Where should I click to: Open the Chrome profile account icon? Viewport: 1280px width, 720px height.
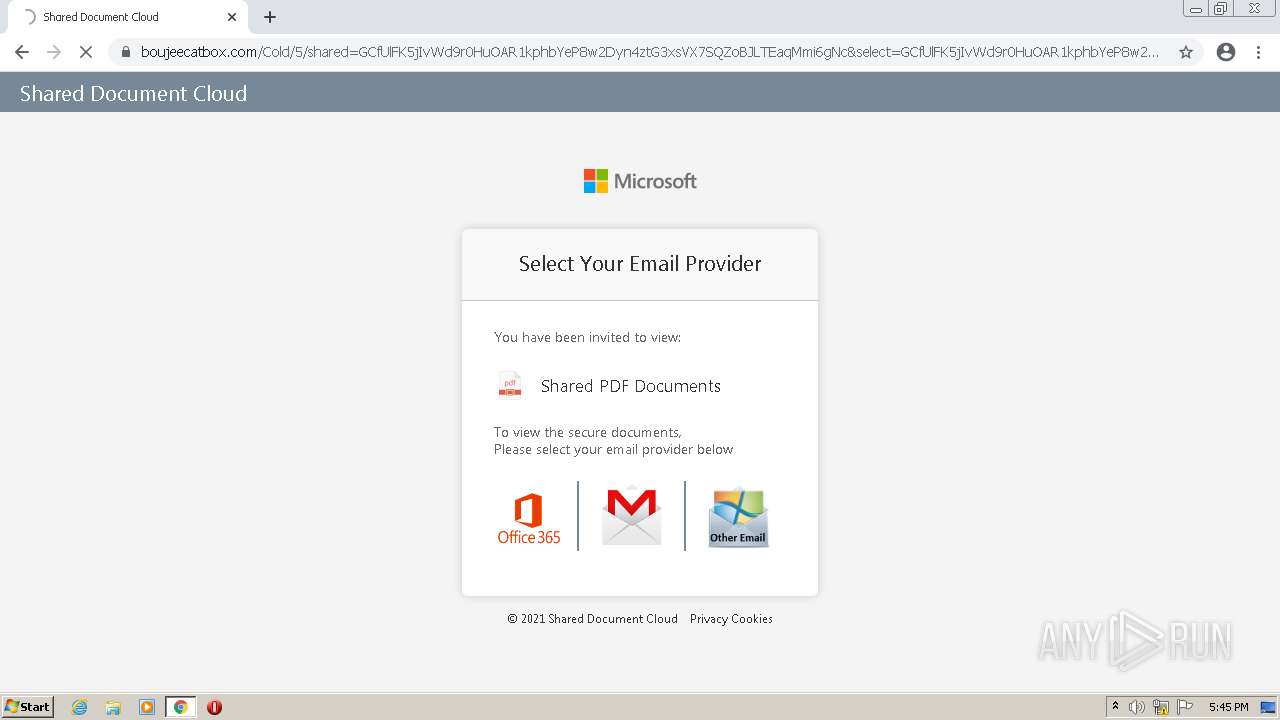point(1226,52)
